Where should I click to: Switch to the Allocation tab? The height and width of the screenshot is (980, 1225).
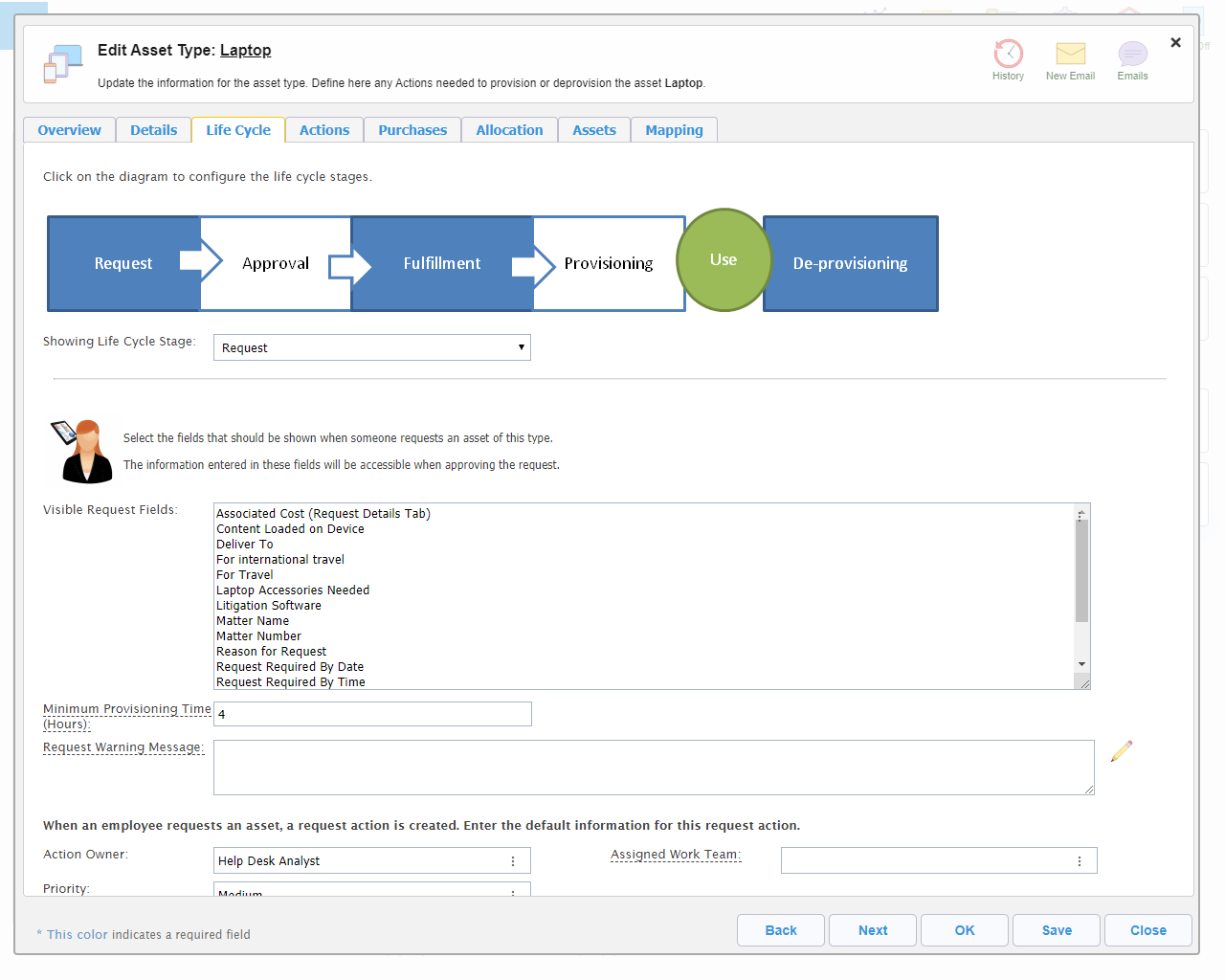coord(509,130)
